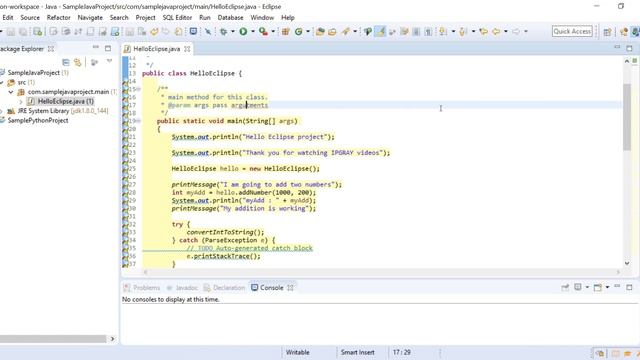The height and width of the screenshot is (360, 640).
Task: Click the Skip All Breakpoints icon
Action: click(208, 31)
